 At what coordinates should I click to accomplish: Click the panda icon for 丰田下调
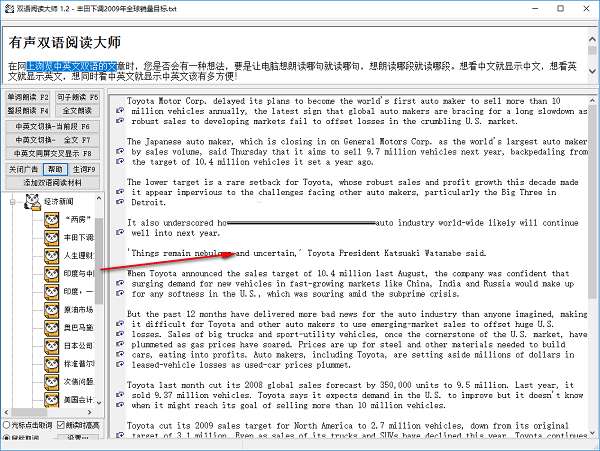(x=51, y=238)
